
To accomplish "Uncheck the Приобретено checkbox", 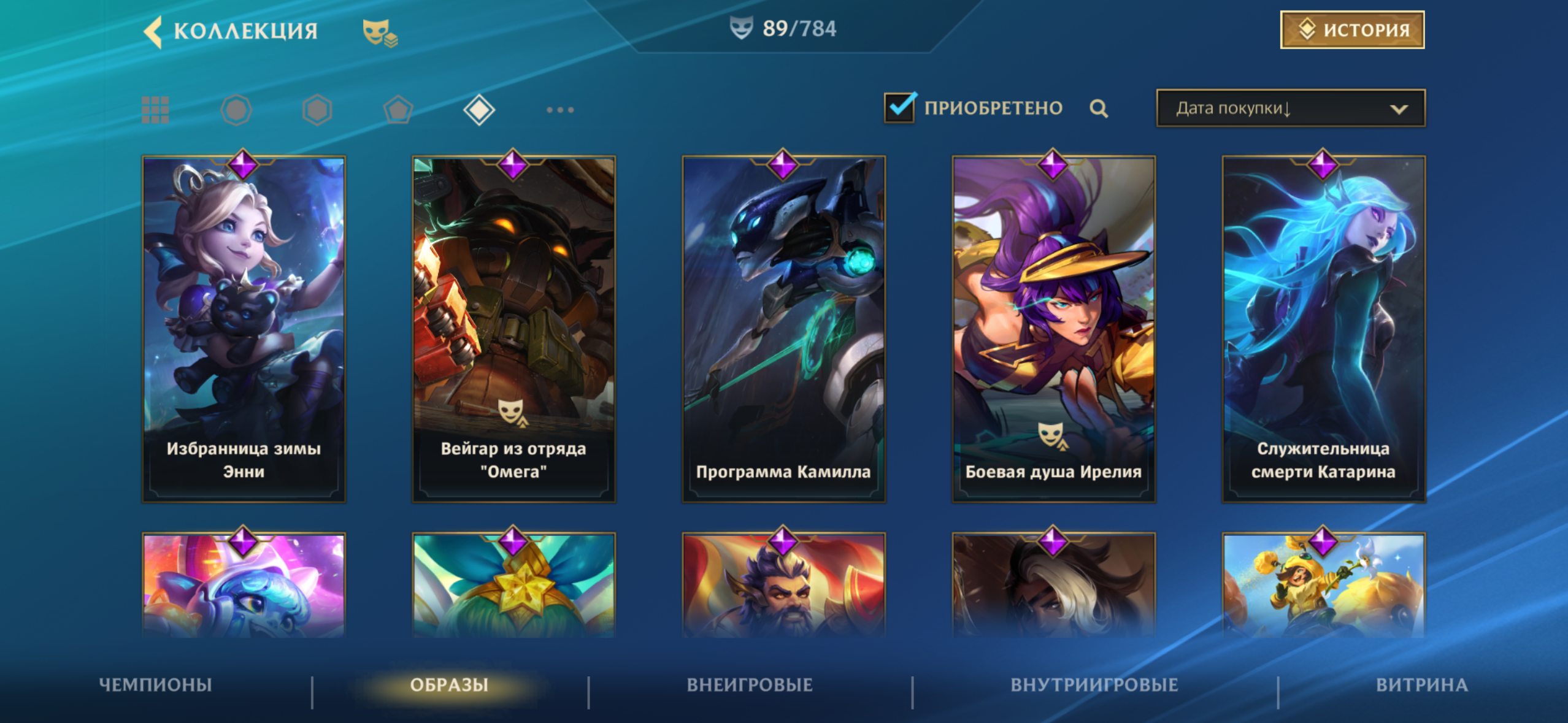I will point(900,107).
